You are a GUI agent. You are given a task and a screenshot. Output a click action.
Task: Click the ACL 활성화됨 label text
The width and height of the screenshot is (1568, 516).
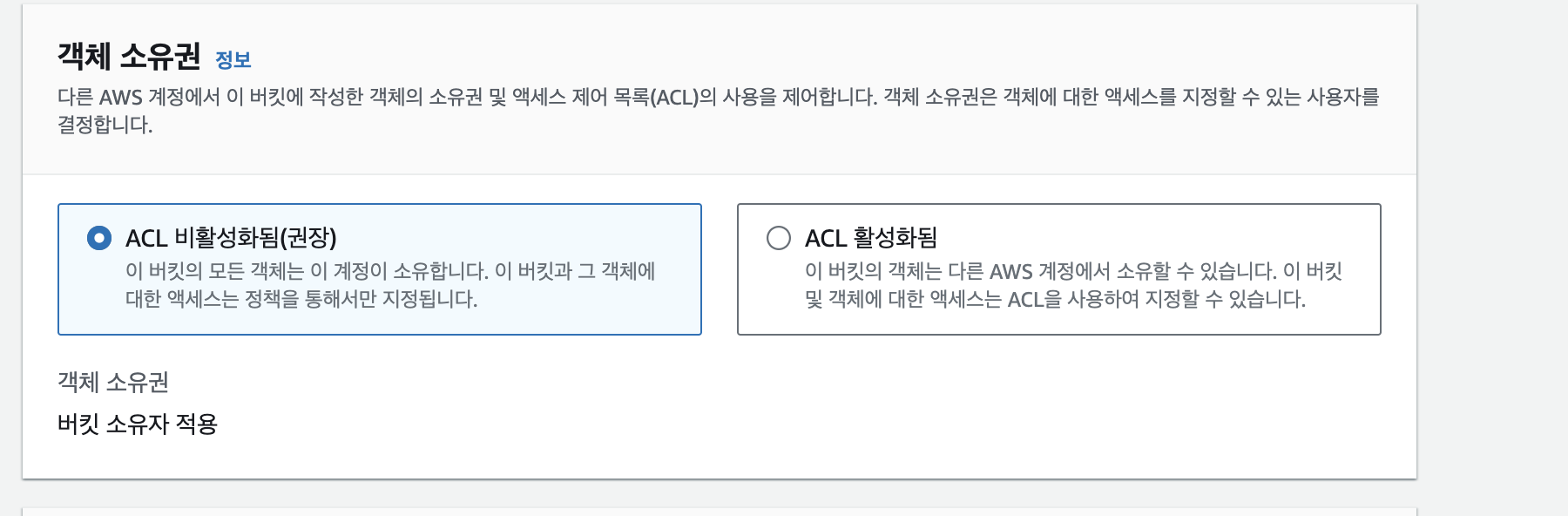tap(870, 238)
